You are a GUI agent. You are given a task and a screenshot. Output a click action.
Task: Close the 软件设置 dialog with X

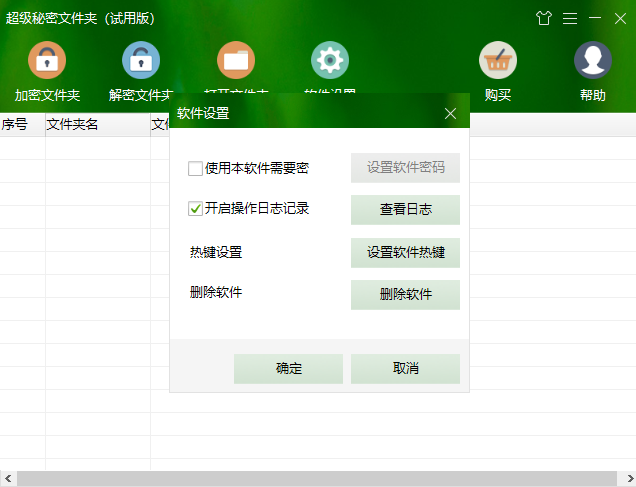coord(450,113)
